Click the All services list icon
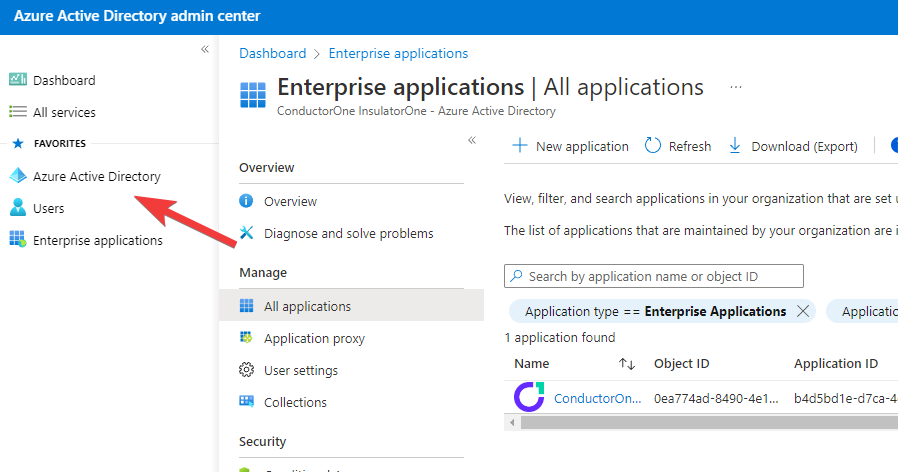The width and height of the screenshot is (898, 472). (x=18, y=112)
